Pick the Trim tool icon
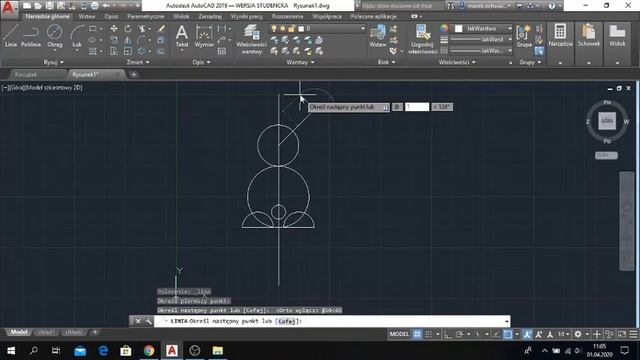Image resolution: width=640 pixels, height=360 pixels. pyautogui.click(x=142, y=29)
